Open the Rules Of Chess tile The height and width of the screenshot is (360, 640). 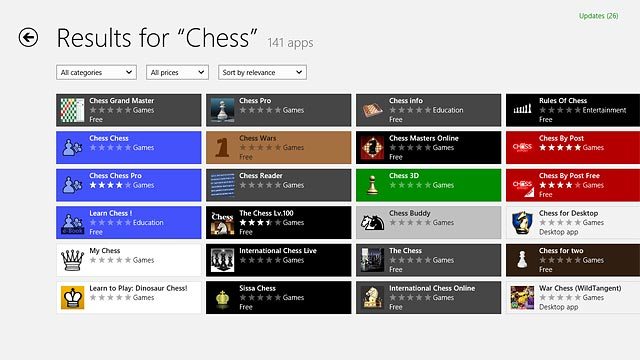click(573, 110)
